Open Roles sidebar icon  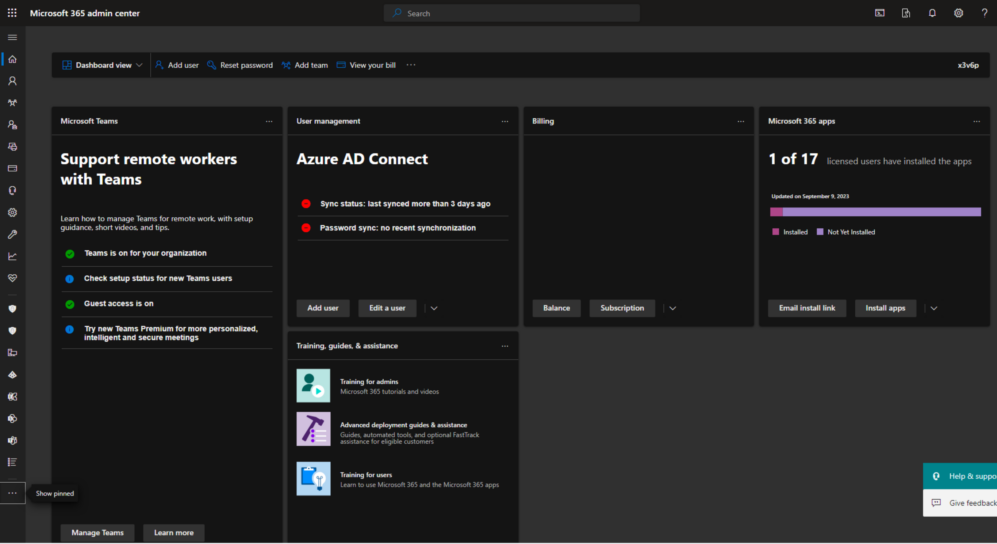point(12,125)
